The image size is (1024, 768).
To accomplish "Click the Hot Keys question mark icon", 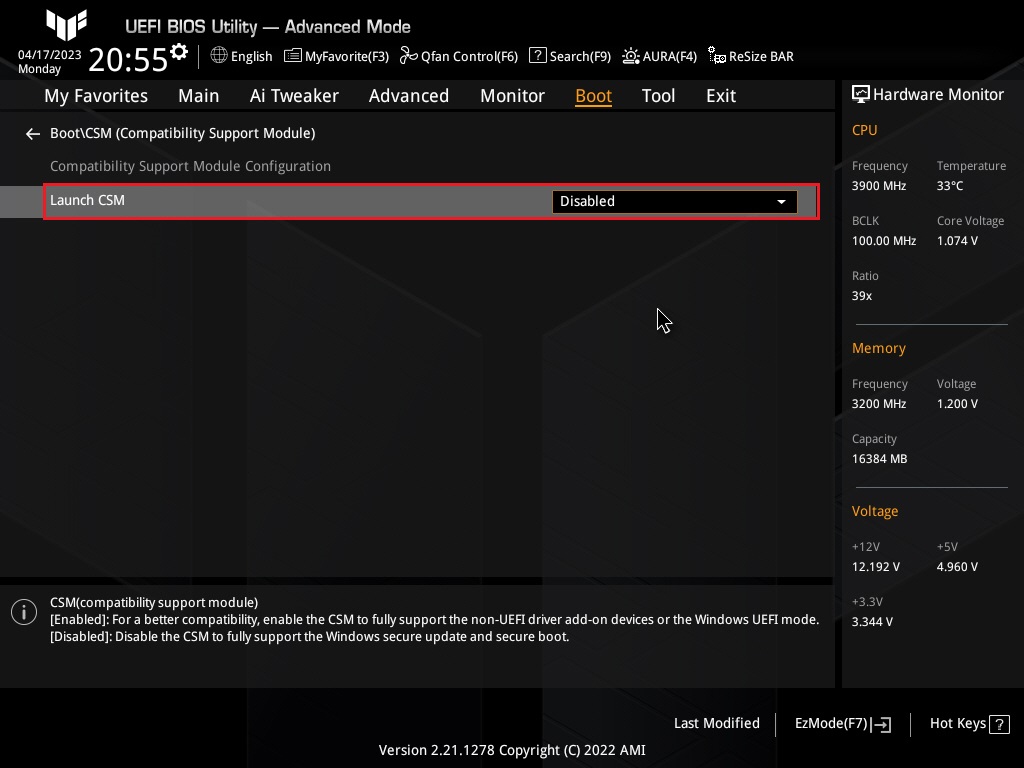I will [999, 724].
